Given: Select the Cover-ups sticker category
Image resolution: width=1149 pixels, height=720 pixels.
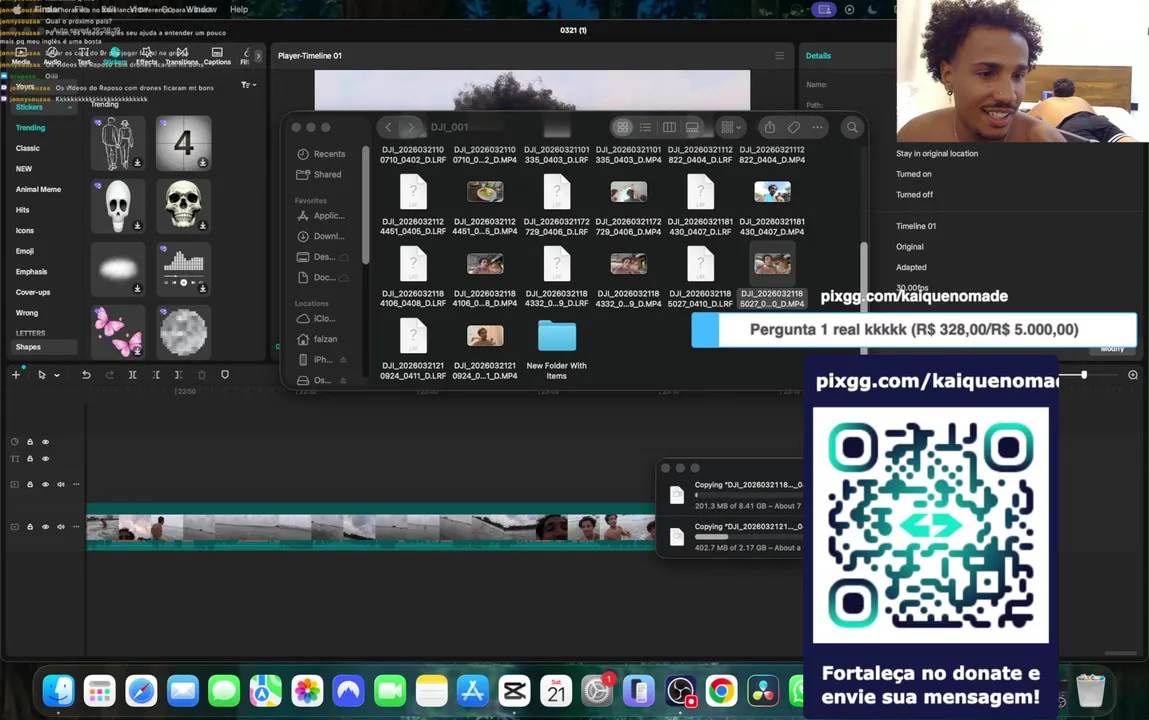Looking at the screenshot, I should tap(33, 292).
